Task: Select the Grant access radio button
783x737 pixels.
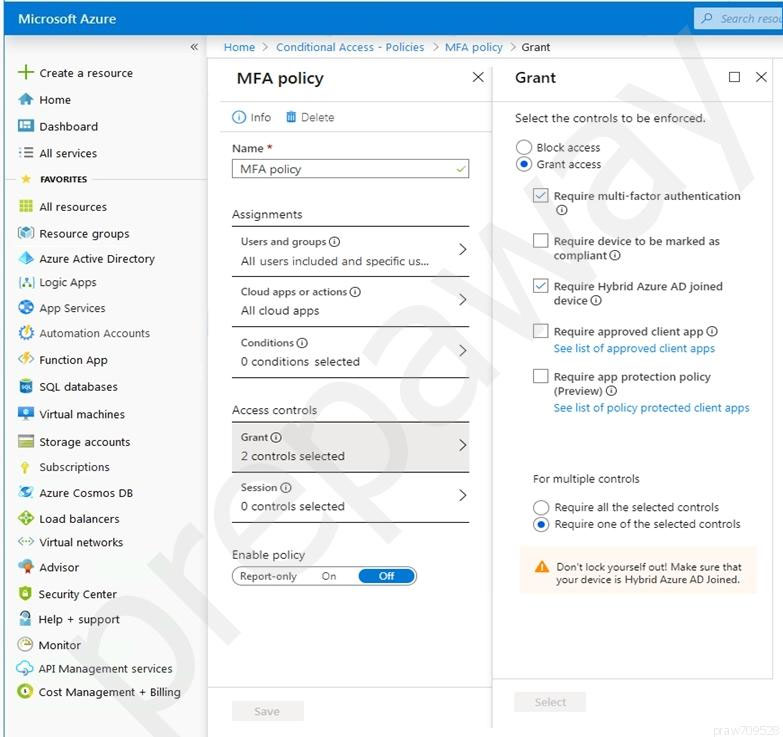Action: click(x=523, y=164)
